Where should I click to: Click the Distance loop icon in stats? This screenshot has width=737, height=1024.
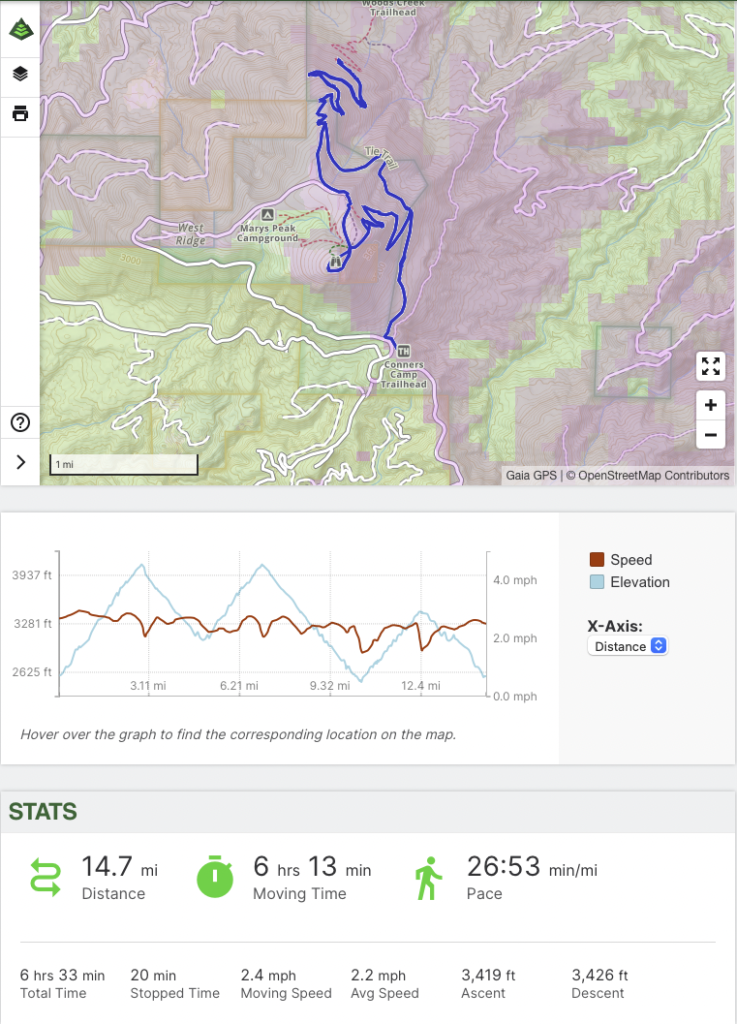pyautogui.click(x=45, y=876)
